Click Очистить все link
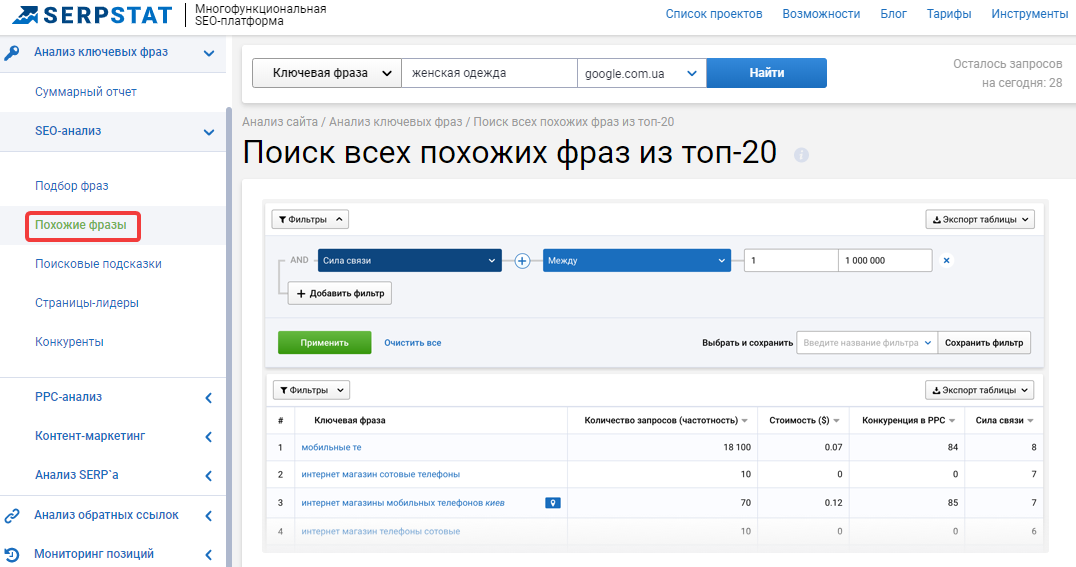 point(412,343)
